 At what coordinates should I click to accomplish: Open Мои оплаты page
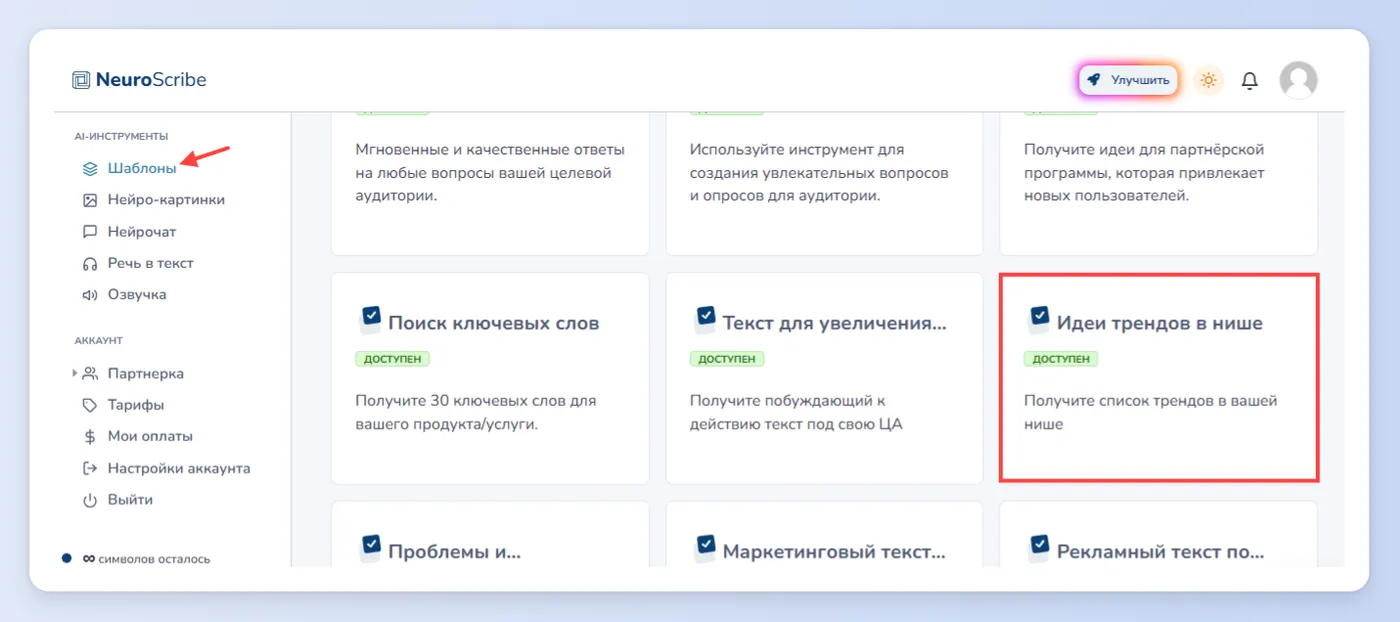(150, 437)
